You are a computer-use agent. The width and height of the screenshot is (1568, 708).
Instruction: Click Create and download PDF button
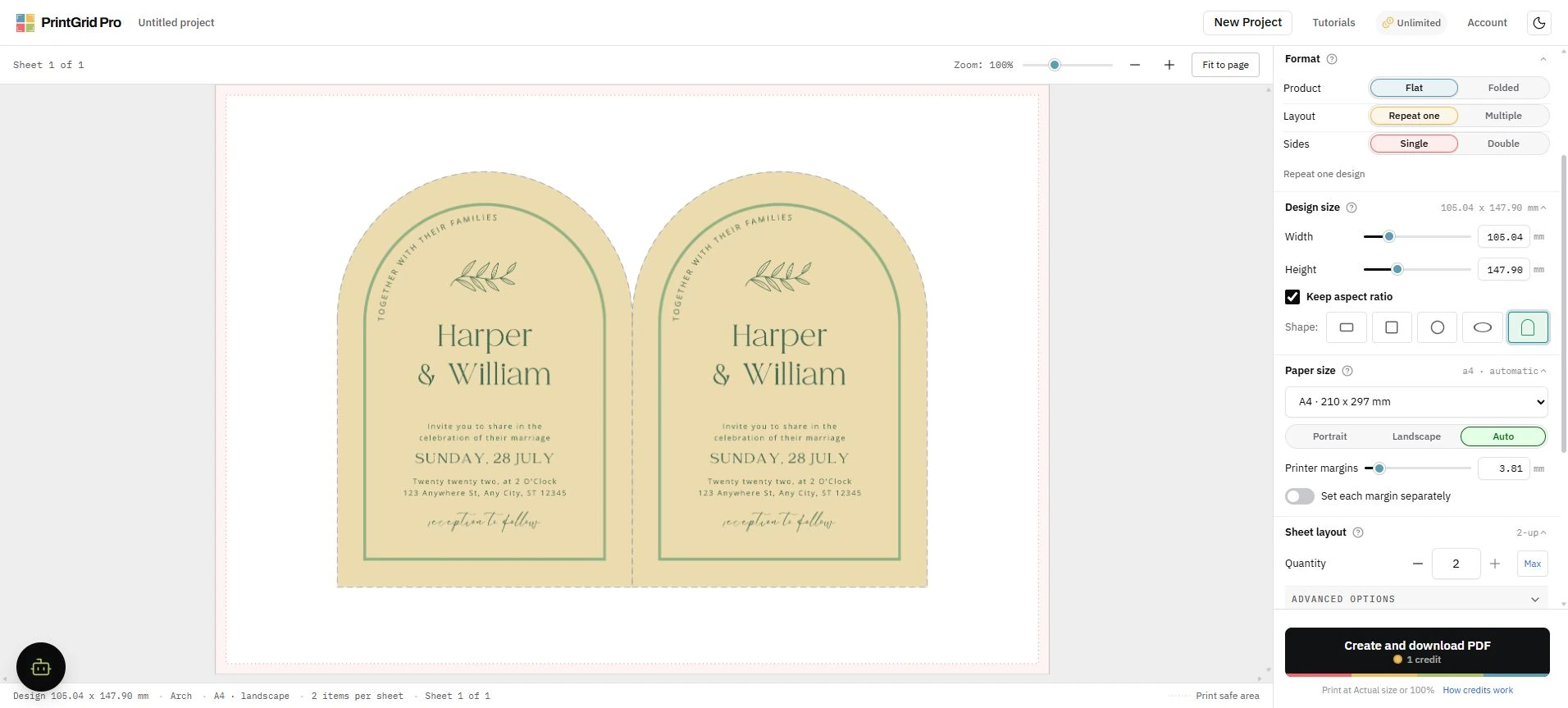point(1417,652)
